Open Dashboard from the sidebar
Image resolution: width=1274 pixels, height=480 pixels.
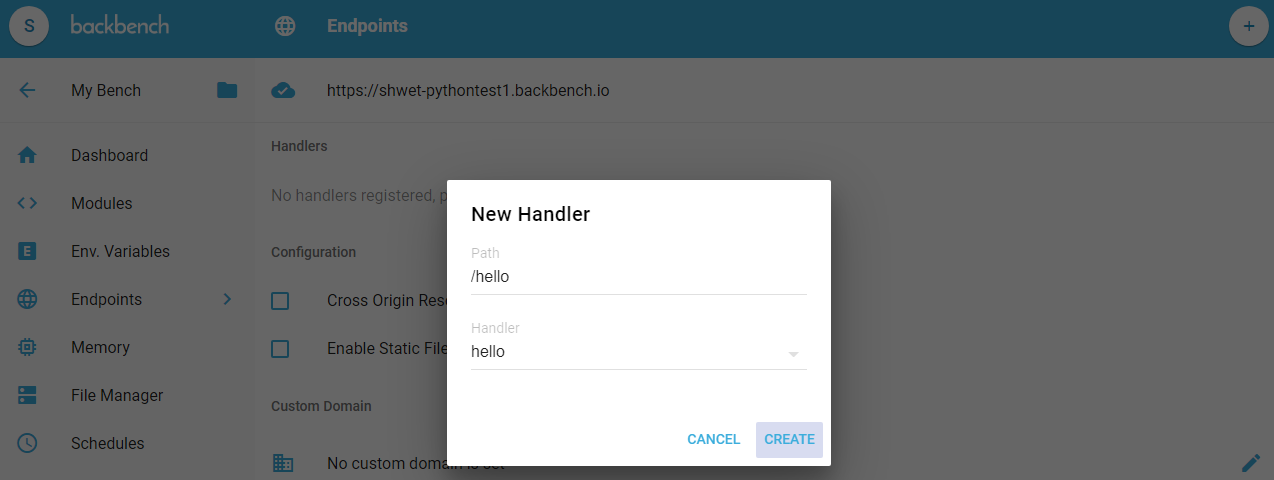110,155
